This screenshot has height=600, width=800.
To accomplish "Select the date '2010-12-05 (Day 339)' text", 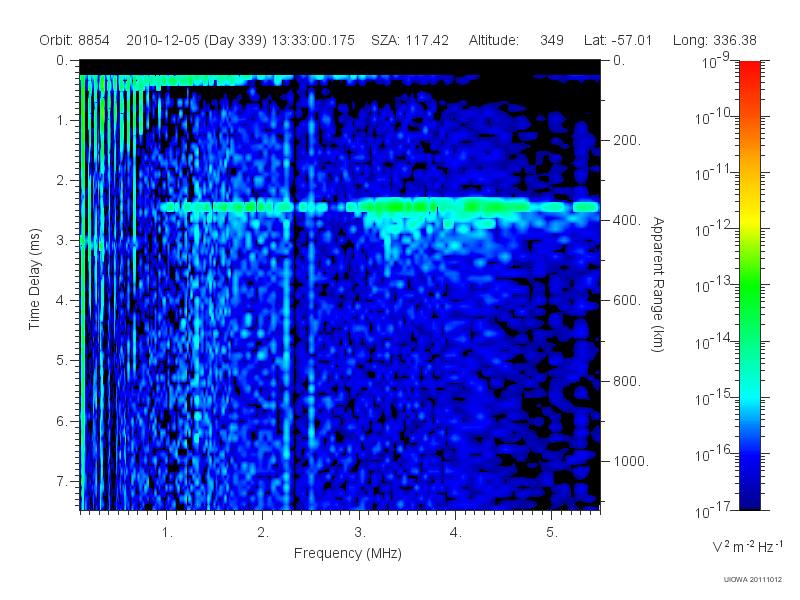I will click(196, 40).
